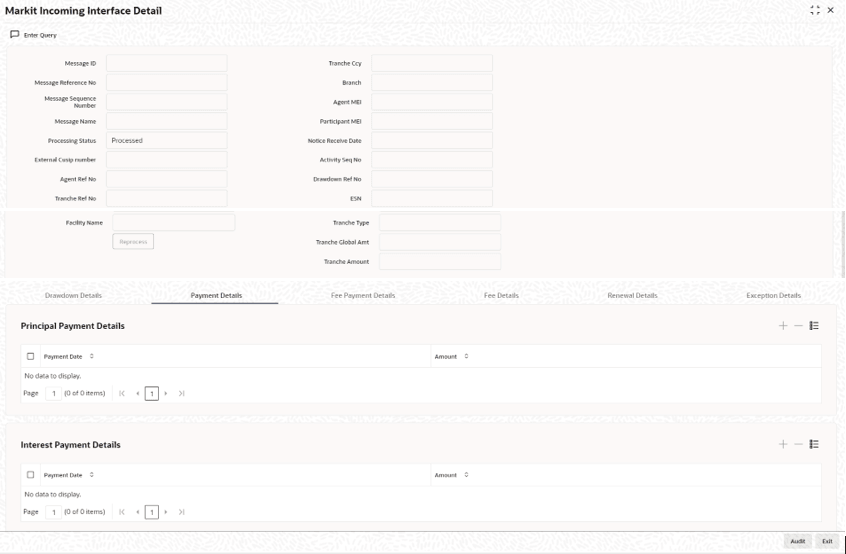Switch to the Fee Details tab

click(501, 296)
